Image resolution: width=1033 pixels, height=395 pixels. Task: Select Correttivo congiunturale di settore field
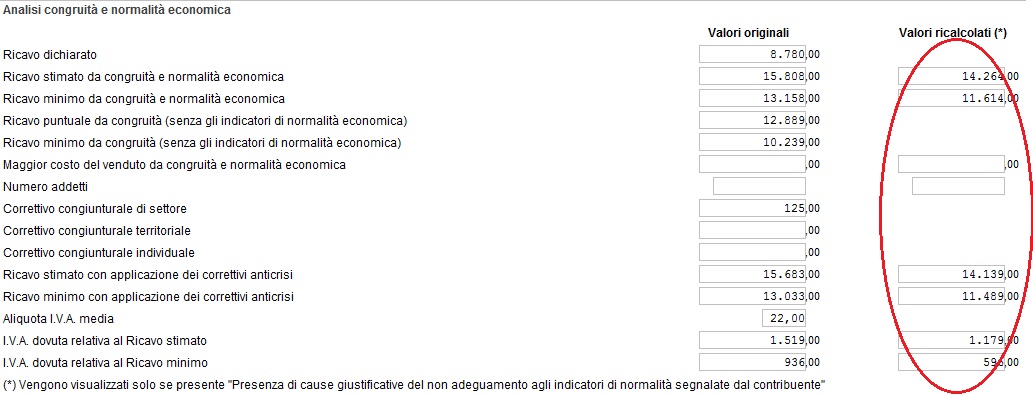point(752,208)
